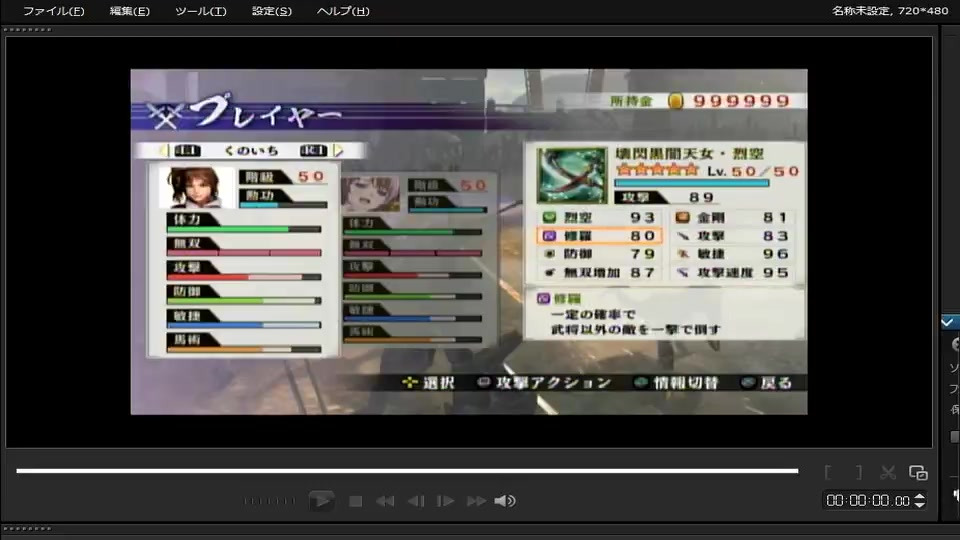
Task: Click the Lv. 50/50 weapon level
Action: point(753,171)
